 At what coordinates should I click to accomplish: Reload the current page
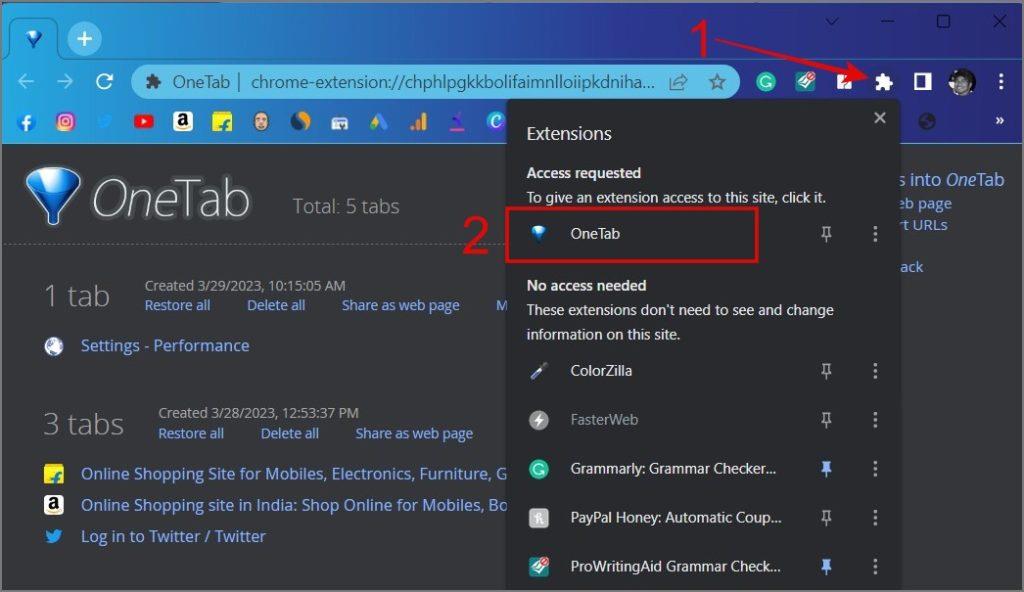(x=104, y=82)
